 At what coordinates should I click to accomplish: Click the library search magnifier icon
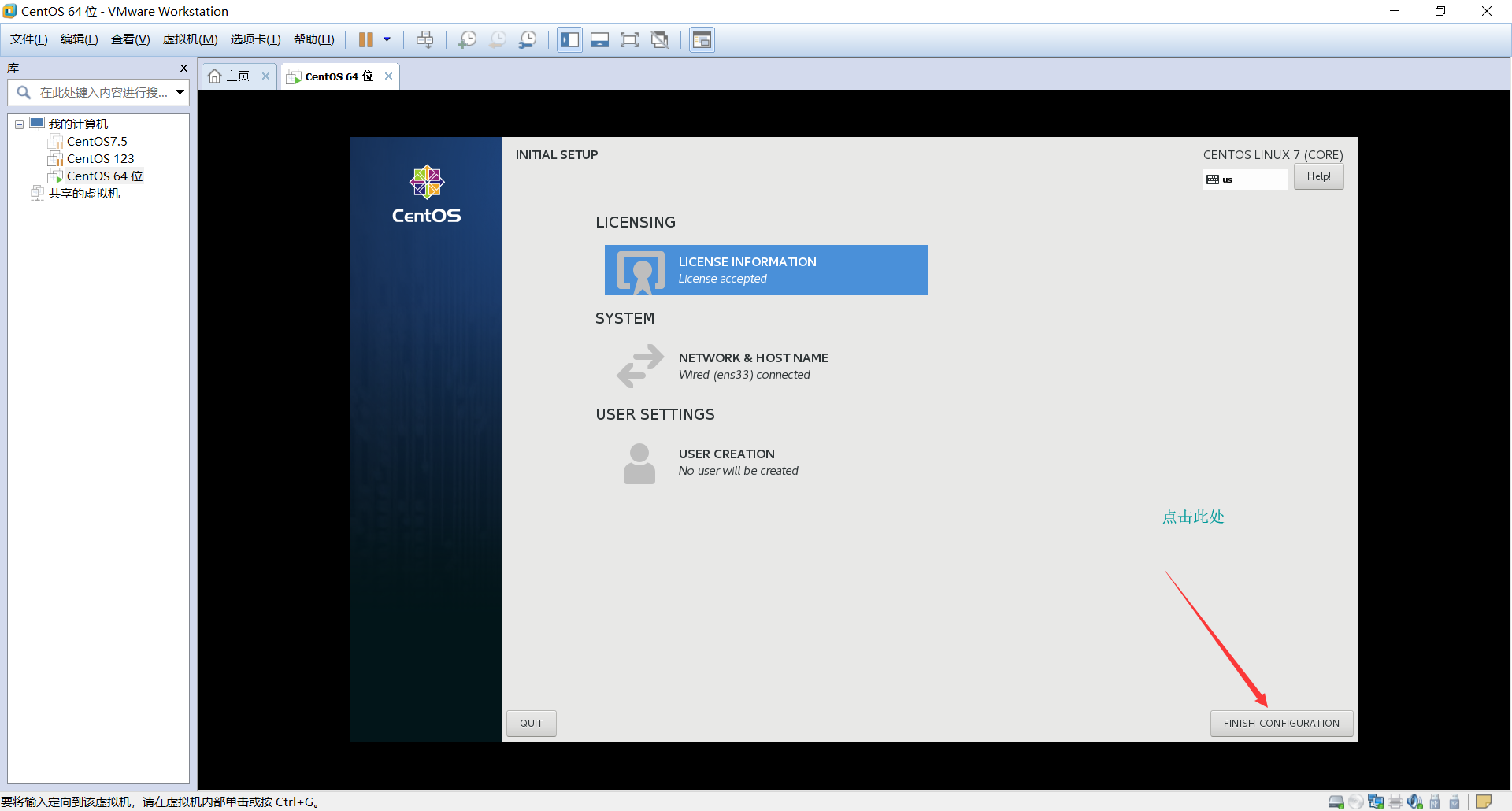pyautogui.click(x=24, y=92)
